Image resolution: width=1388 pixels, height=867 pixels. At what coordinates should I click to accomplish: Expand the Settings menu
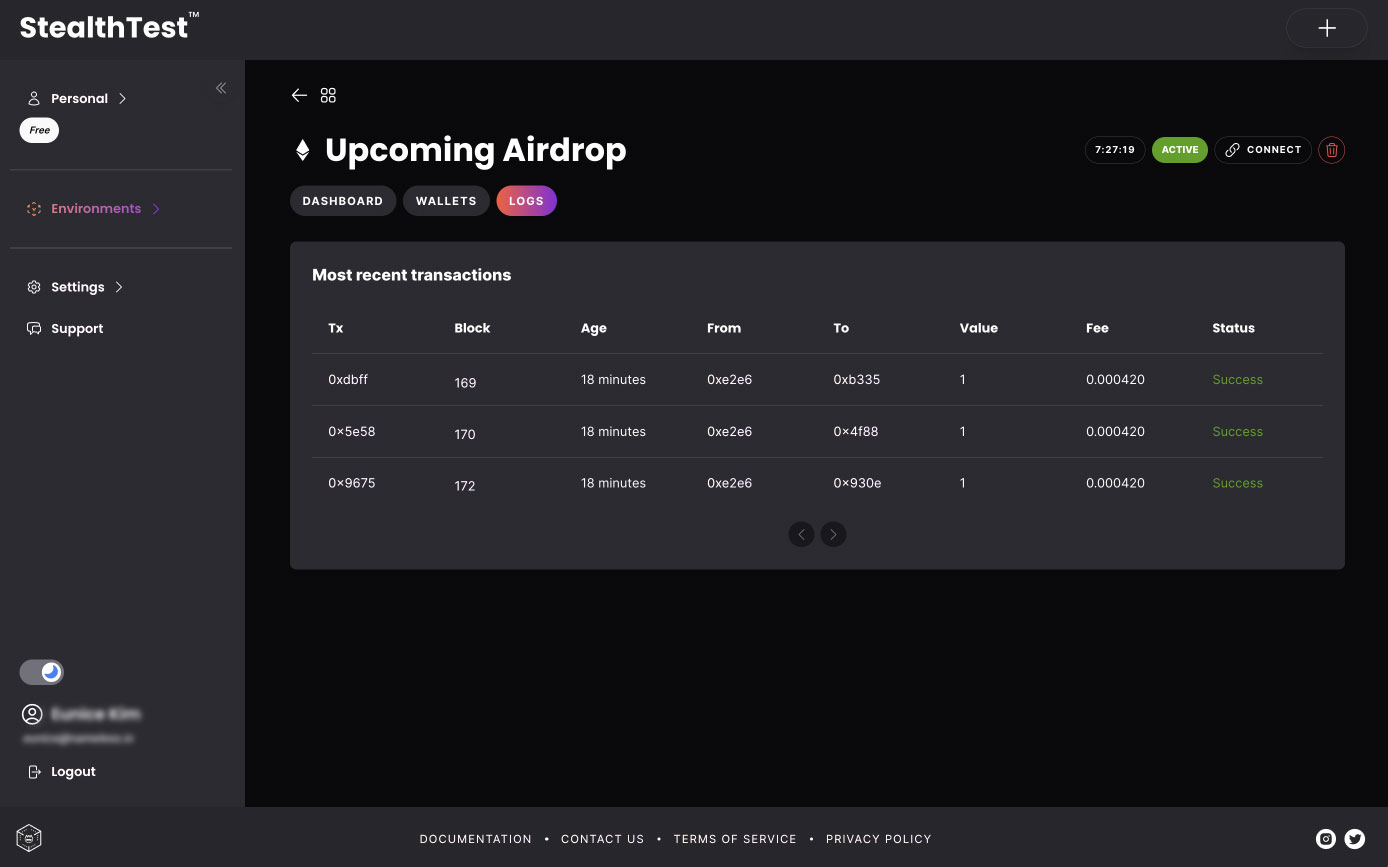click(78, 287)
